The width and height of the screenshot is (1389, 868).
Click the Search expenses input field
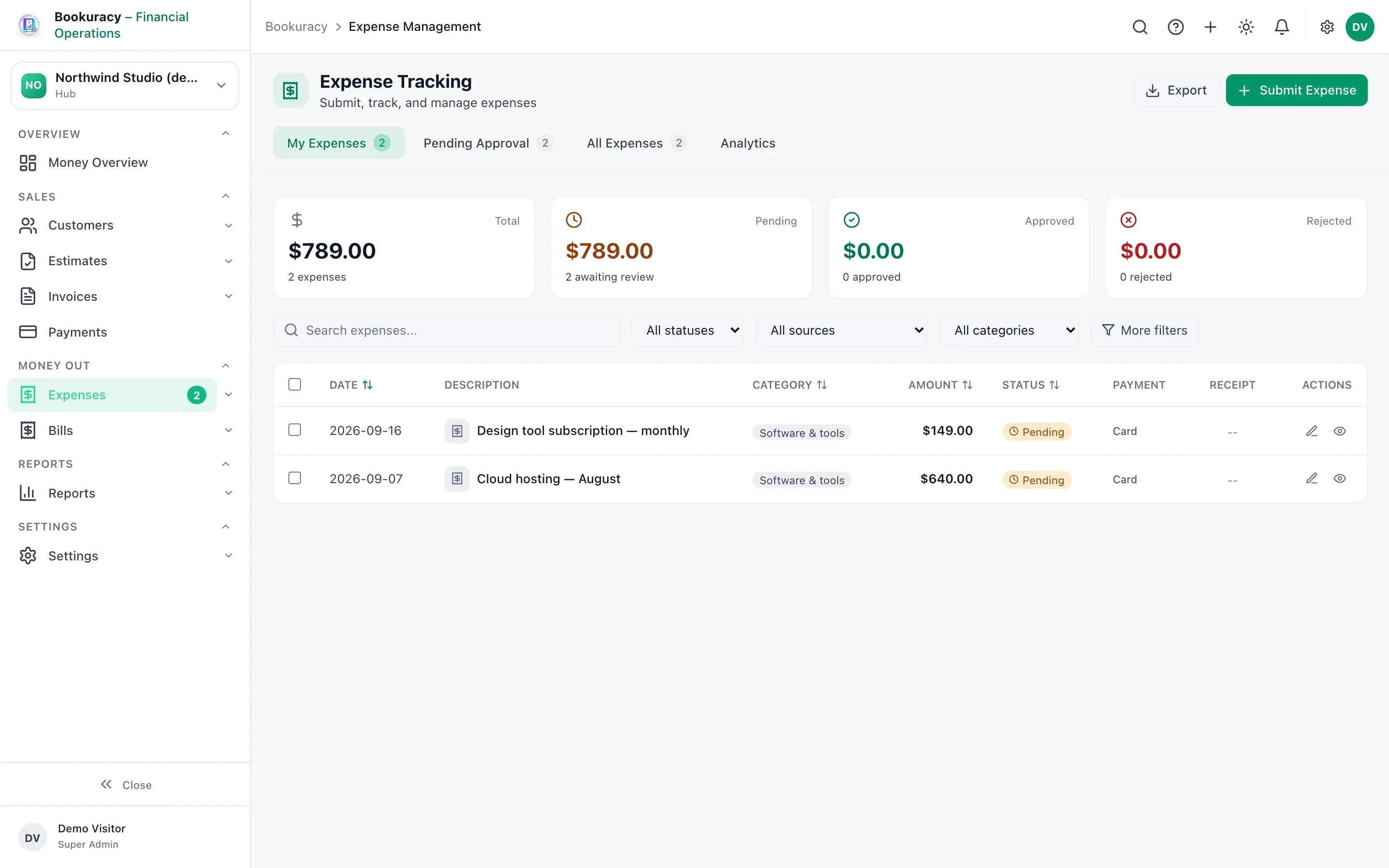(x=447, y=331)
